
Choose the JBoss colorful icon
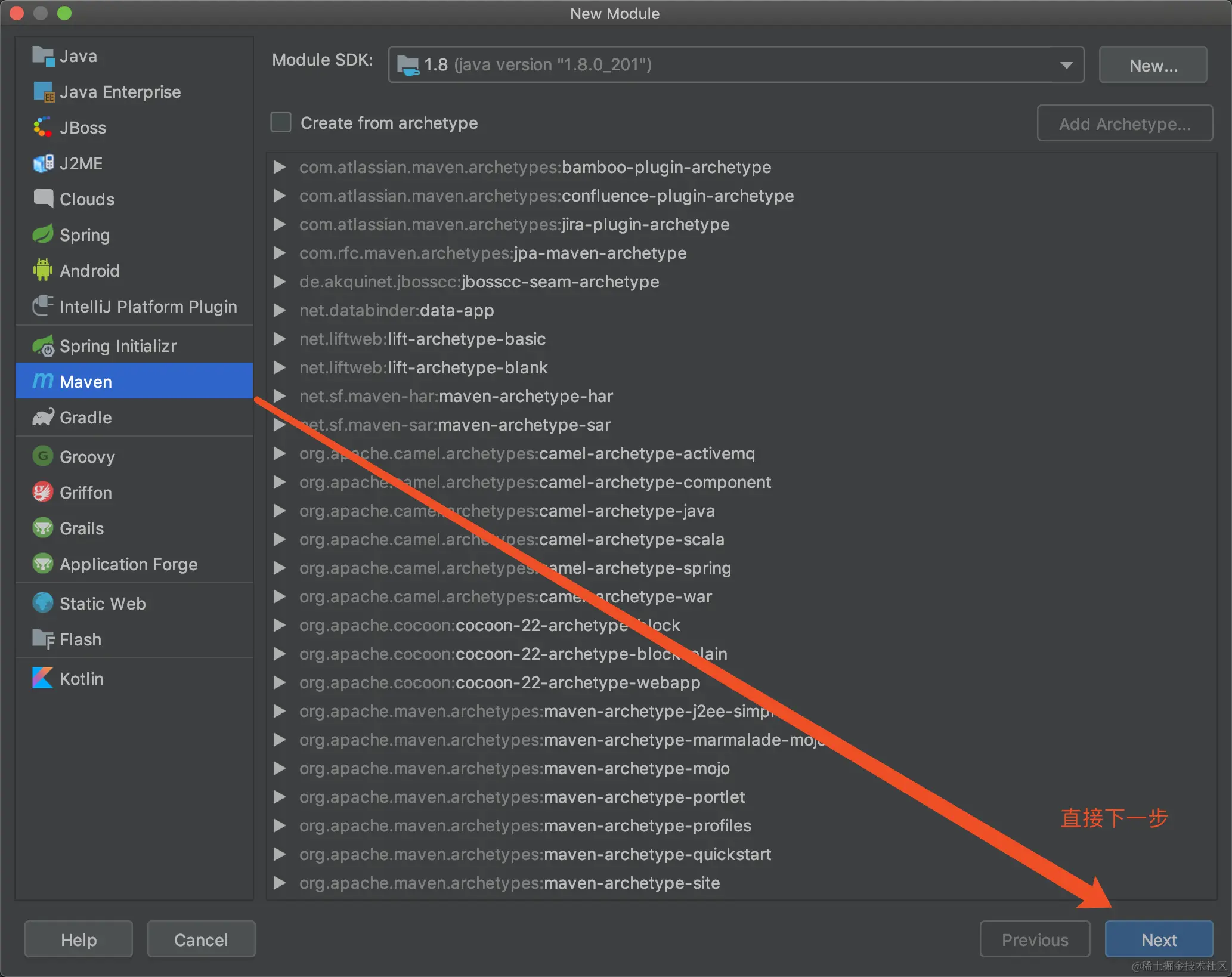pos(43,128)
